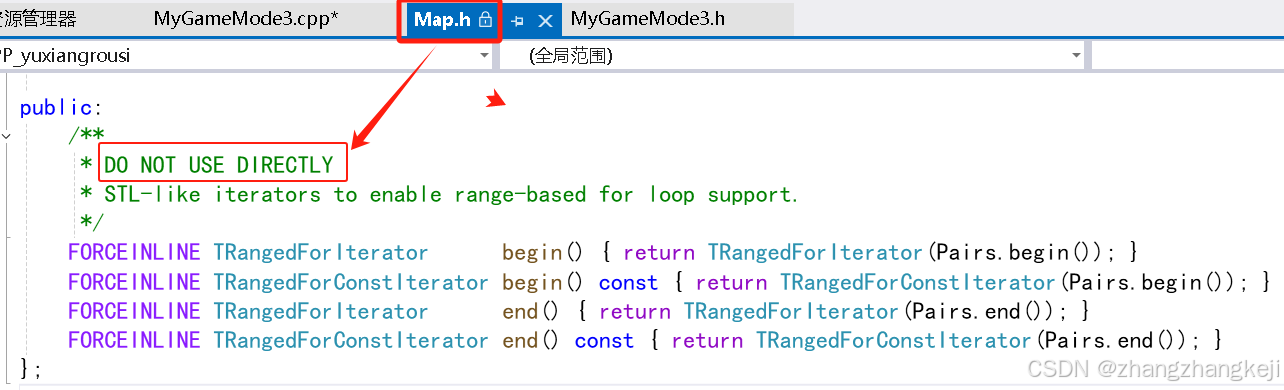The image size is (1284, 390).
Task: Click the pin icon on the Map.h tab
Action: coord(517,20)
